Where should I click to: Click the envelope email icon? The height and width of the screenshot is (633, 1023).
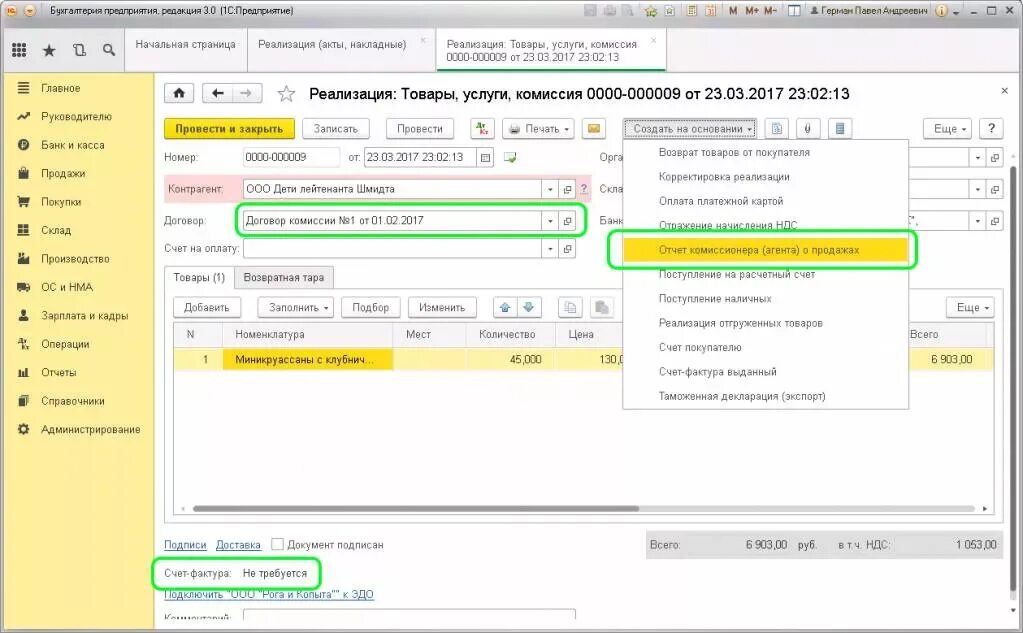click(x=594, y=129)
